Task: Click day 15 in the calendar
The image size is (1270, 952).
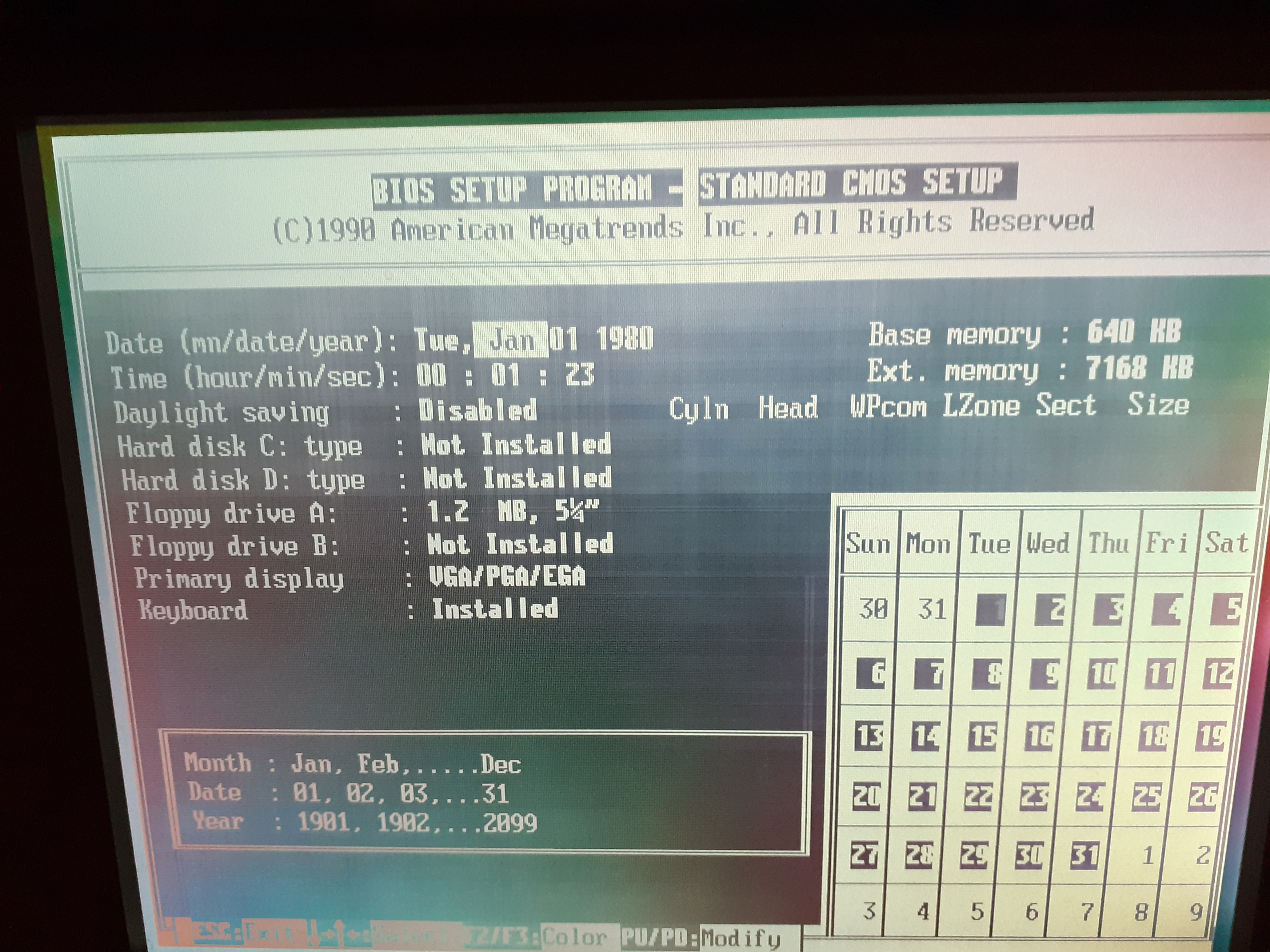Action: point(982,736)
